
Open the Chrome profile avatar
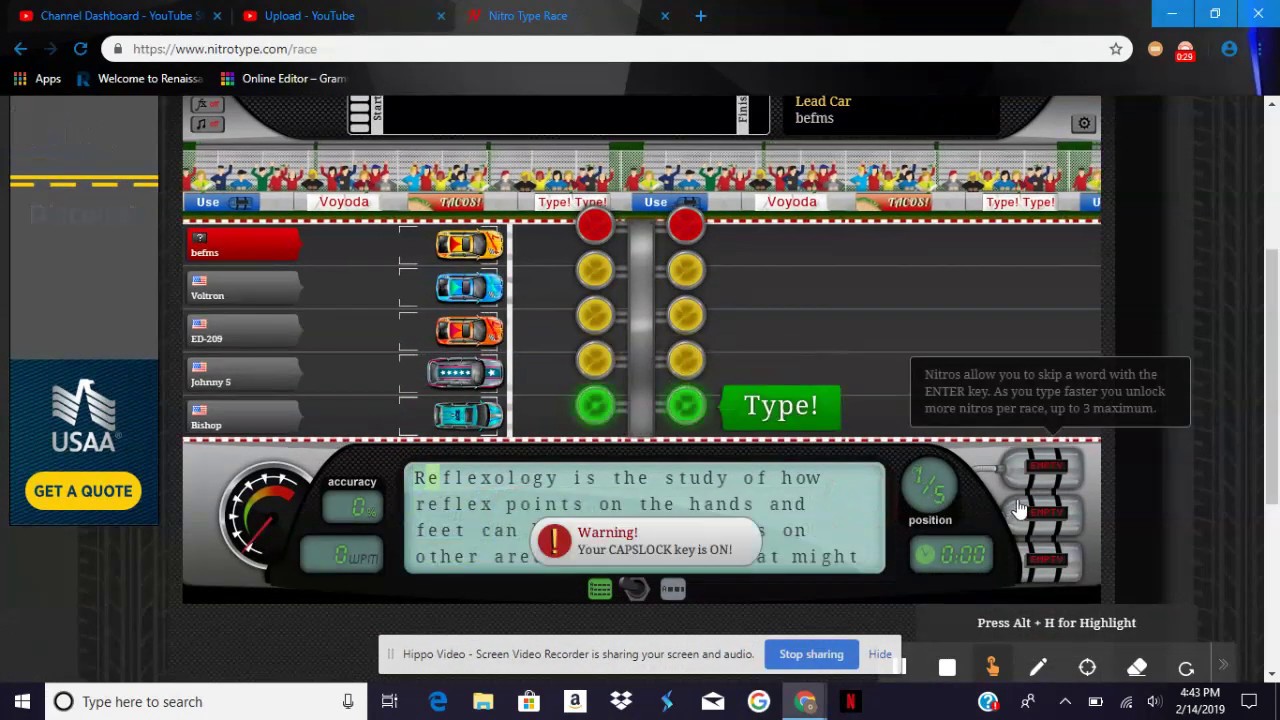(x=1229, y=49)
